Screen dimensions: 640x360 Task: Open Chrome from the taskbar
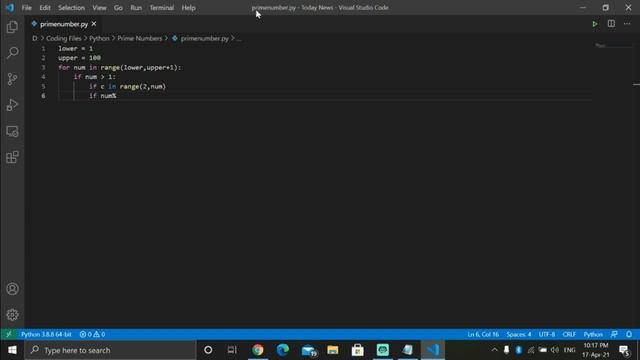tap(258, 350)
